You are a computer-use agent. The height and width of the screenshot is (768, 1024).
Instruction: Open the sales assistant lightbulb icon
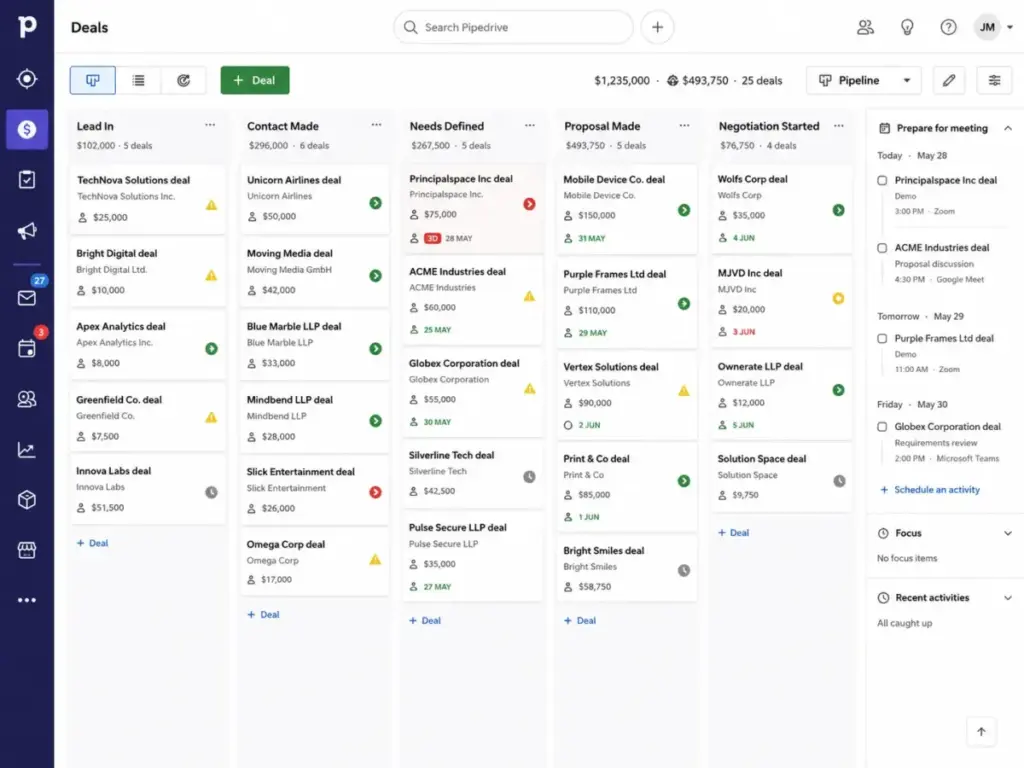click(907, 27)
